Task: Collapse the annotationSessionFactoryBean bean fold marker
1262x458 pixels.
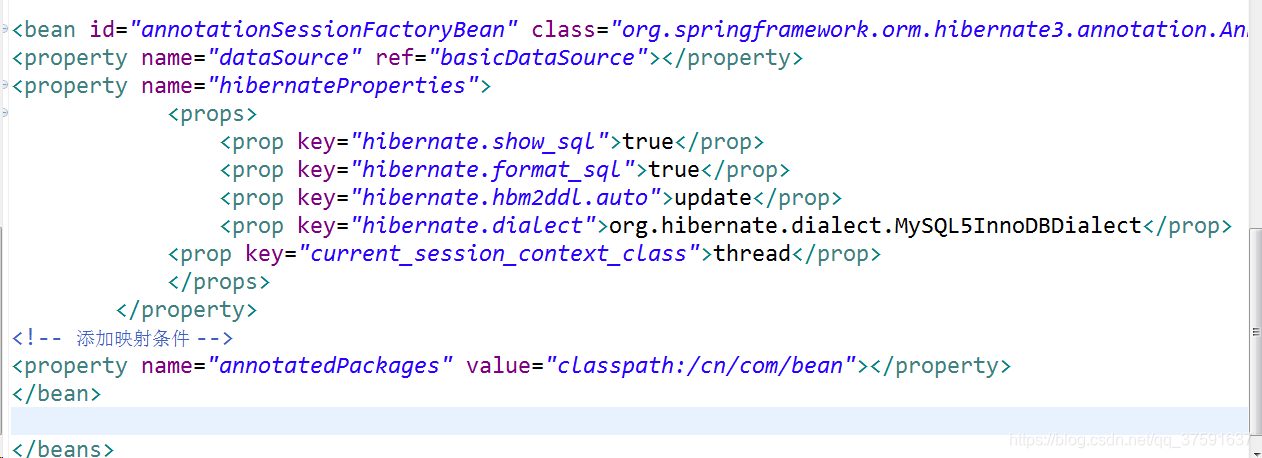Action: pyautogui.click(x=4, y=30)
